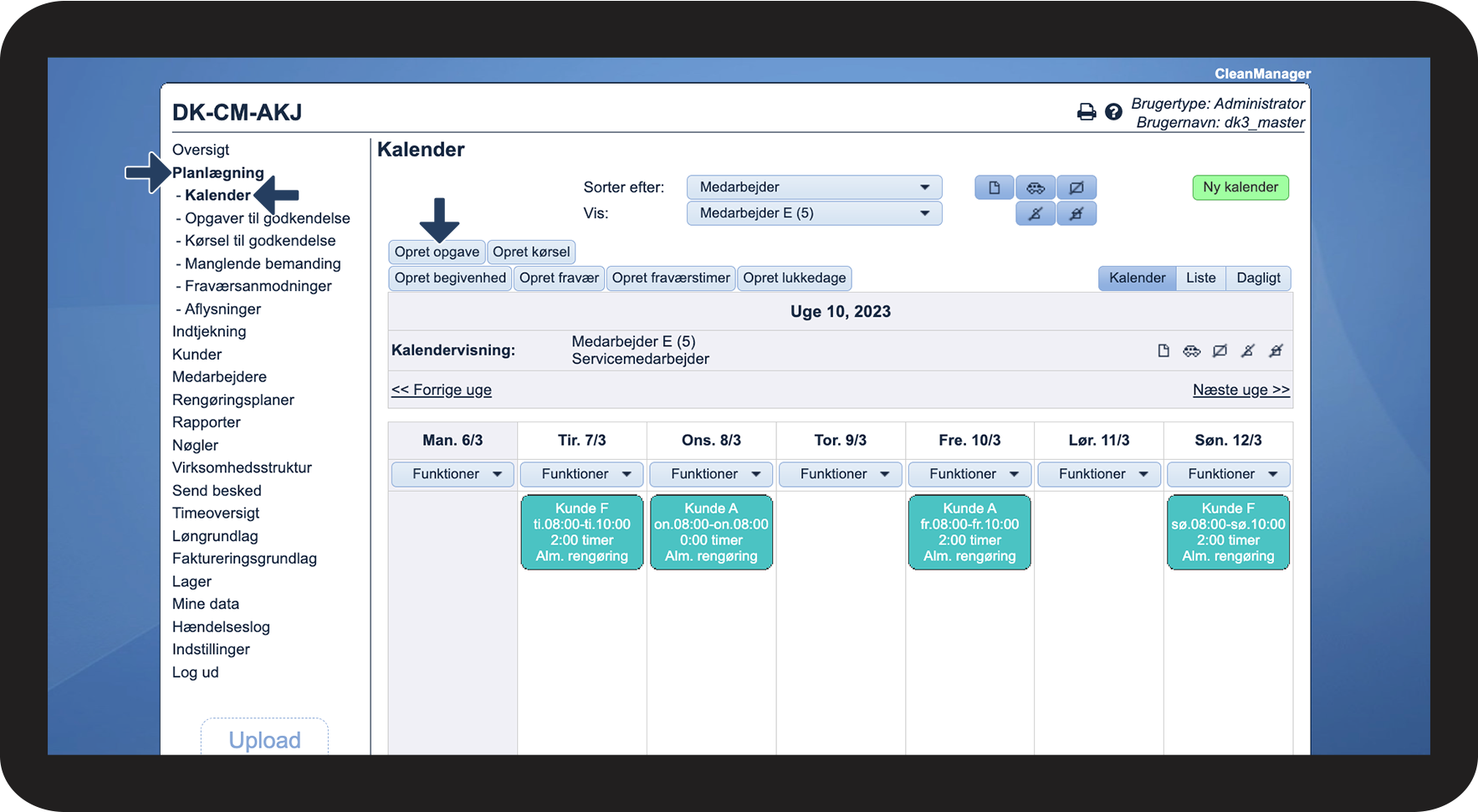
Task: Open help via question mark icon
Action: tap(1113, 112)
